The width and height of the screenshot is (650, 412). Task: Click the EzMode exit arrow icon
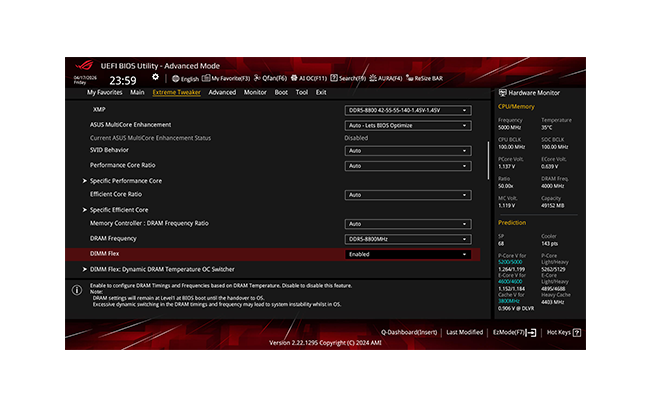click(531, 332)
